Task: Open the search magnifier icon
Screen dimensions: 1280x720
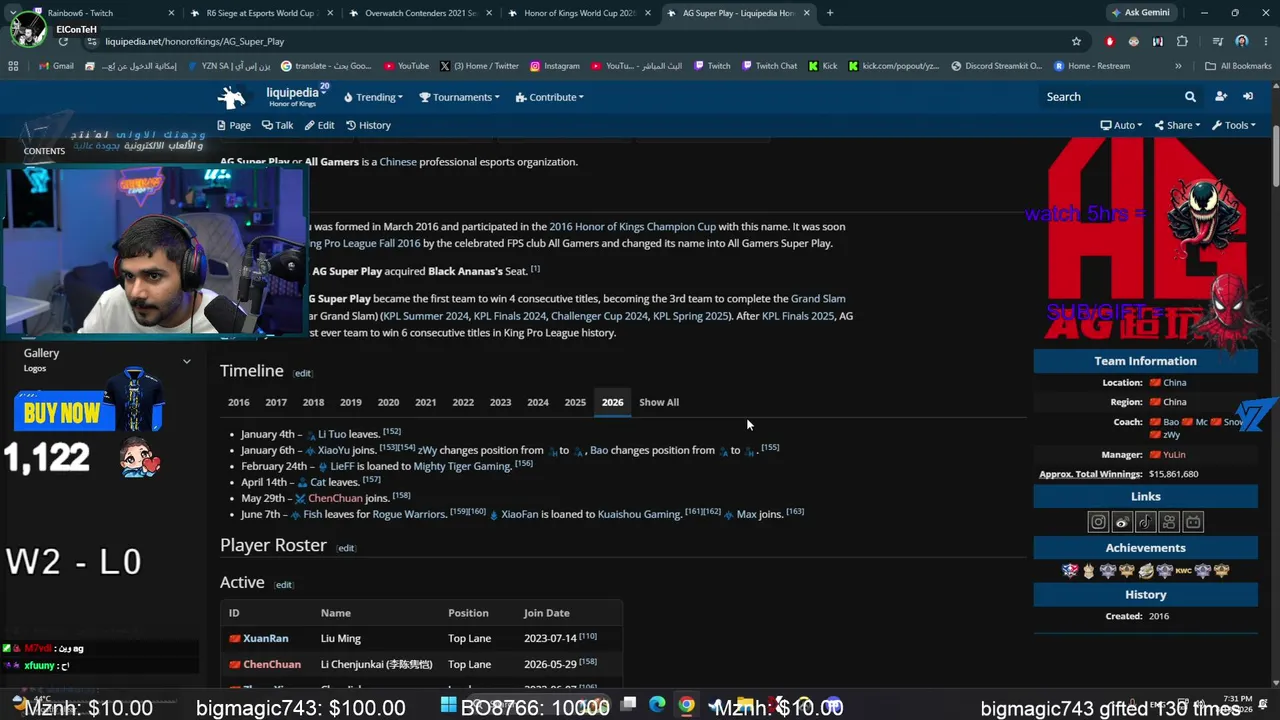Action: click(1190, 97)
